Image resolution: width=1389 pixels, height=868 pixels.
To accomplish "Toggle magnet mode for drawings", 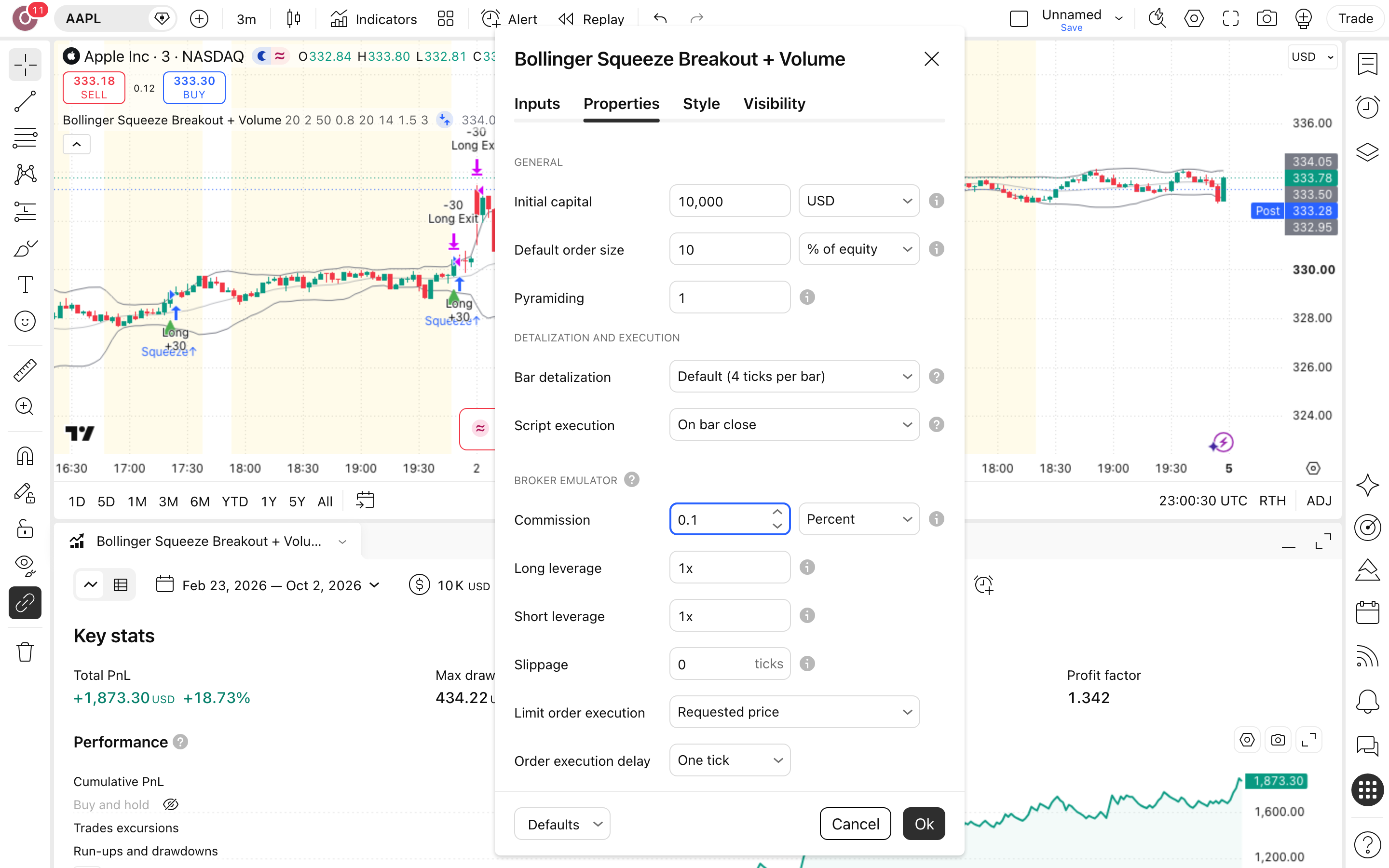I will (25, 456).
